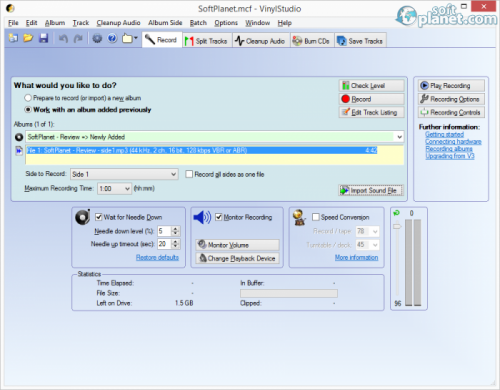Open the Upgrading from V3 link

pos(450,156)
